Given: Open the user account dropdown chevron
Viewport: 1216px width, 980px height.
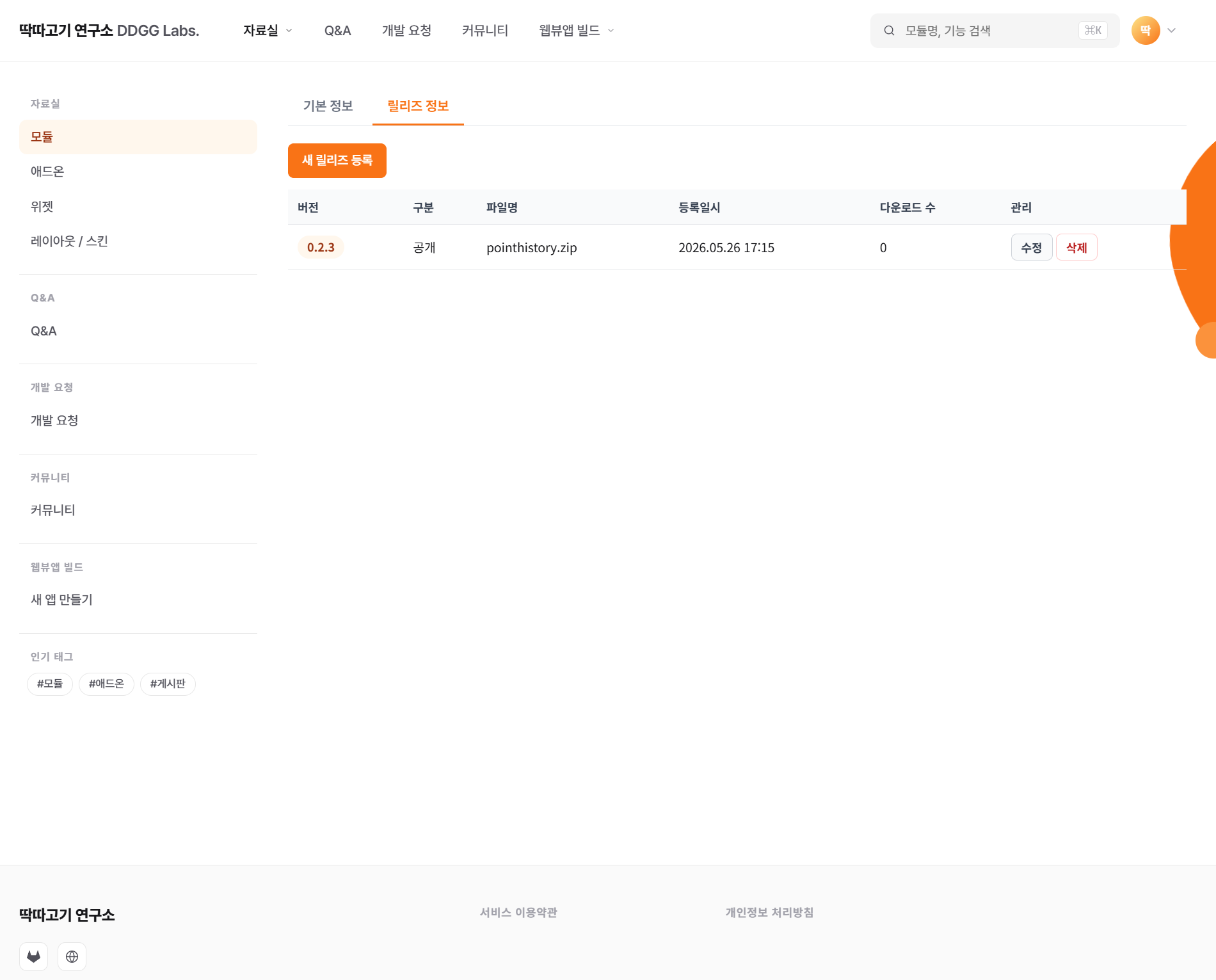Looking at the screenshot, I should [x=1172, y=31].
